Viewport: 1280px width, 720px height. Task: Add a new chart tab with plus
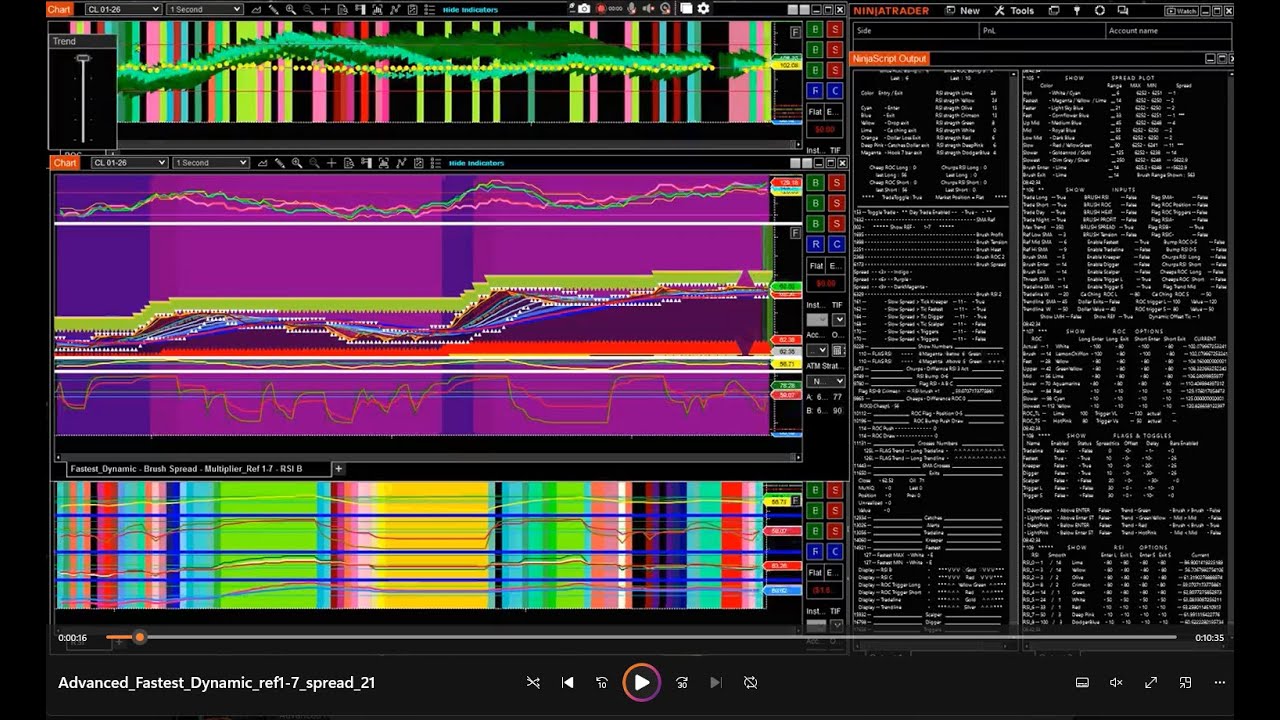coord(338,469)
